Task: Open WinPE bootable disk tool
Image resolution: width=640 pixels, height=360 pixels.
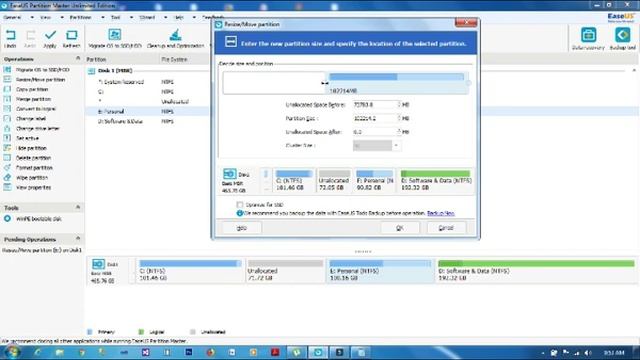Action: [x=38, y=219]
